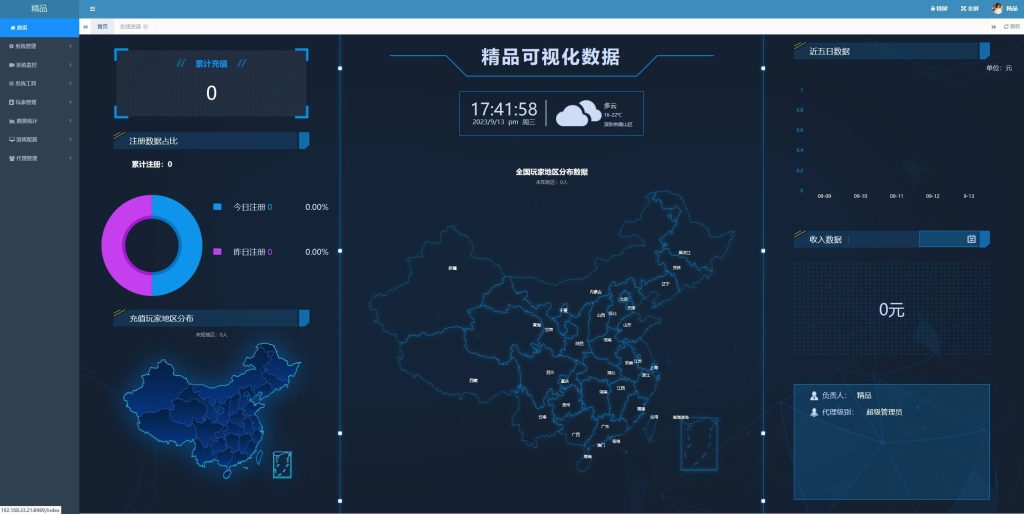Click the refresh (刷新) icon in tab bar

click(x=1006, y=27)
